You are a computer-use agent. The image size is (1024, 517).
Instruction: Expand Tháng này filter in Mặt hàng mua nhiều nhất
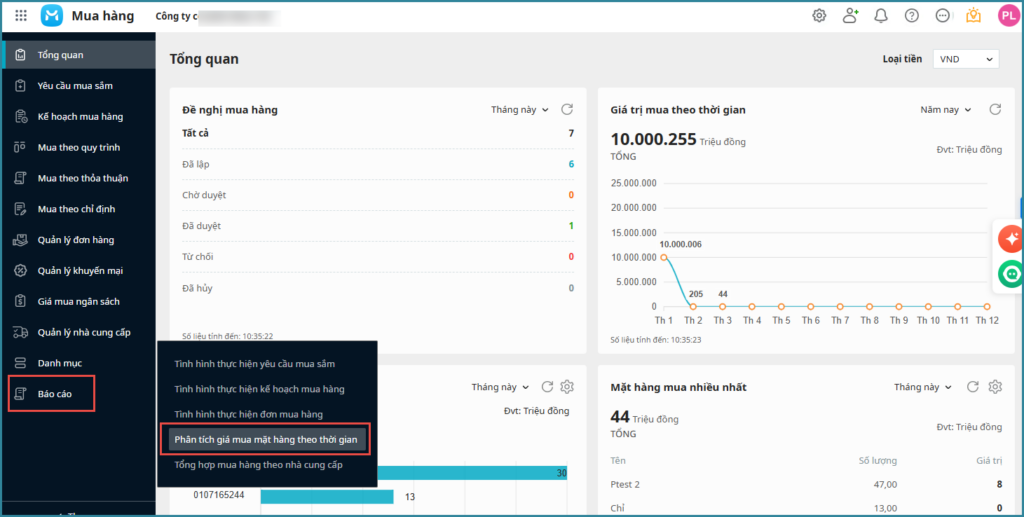[923, 387]
